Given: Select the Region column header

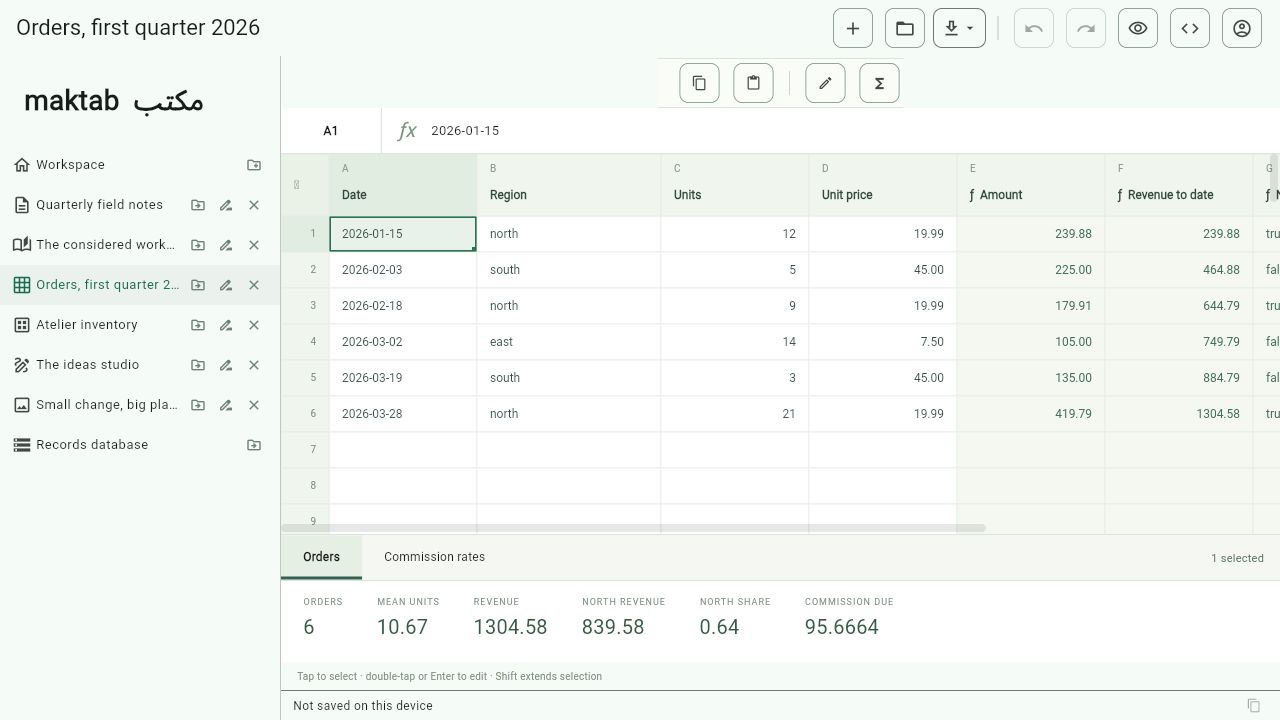Looking at the screenshot, I should [x=569, y=185].
